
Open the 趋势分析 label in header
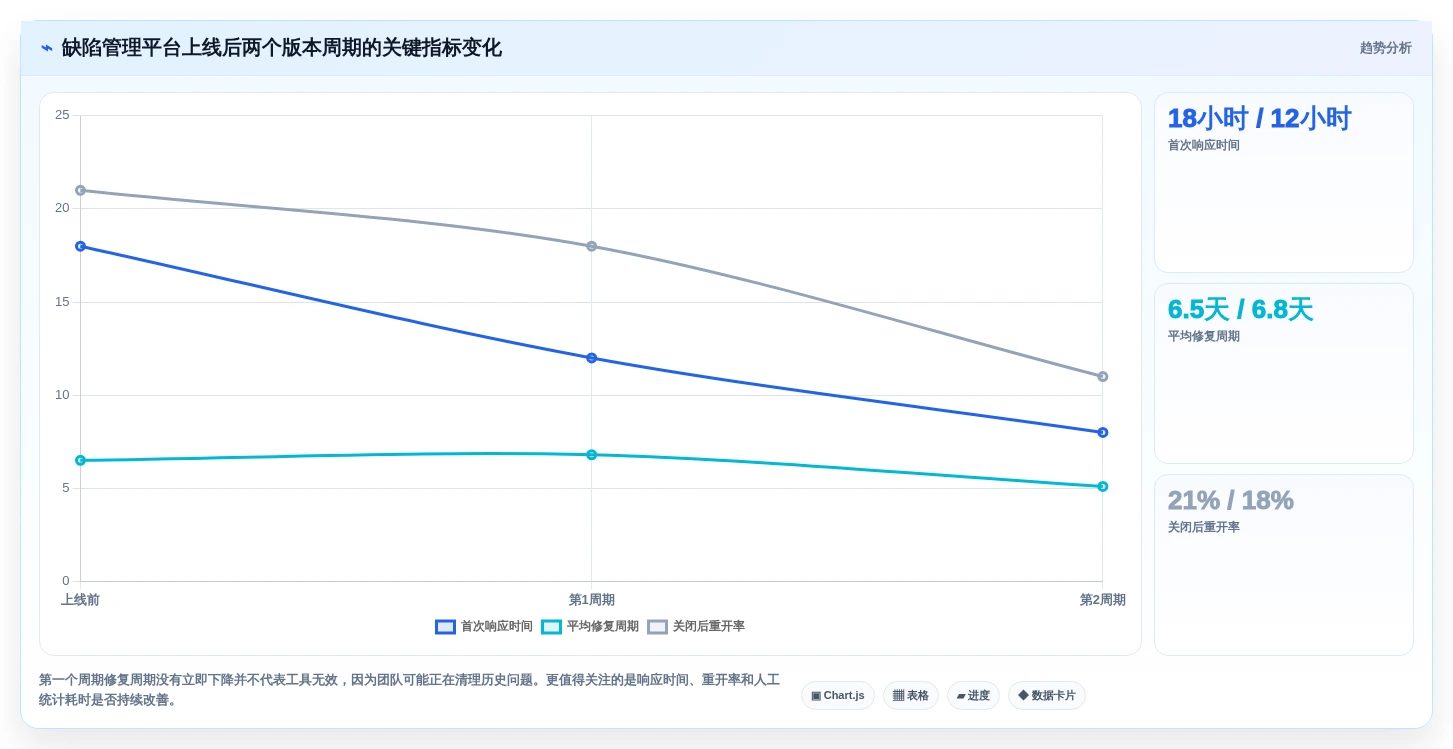coord(1385,48)
